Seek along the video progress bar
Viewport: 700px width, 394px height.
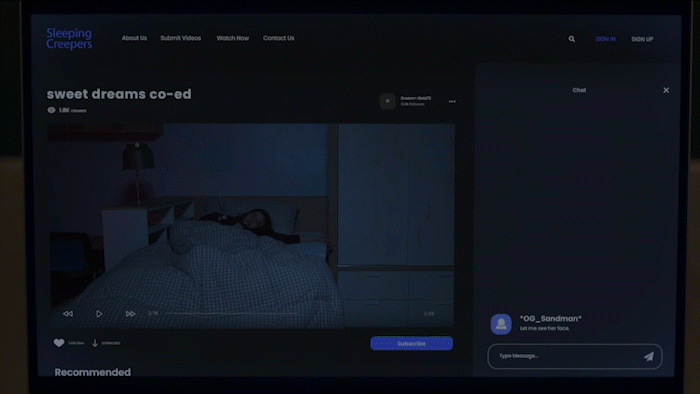(x=231, y=314)
